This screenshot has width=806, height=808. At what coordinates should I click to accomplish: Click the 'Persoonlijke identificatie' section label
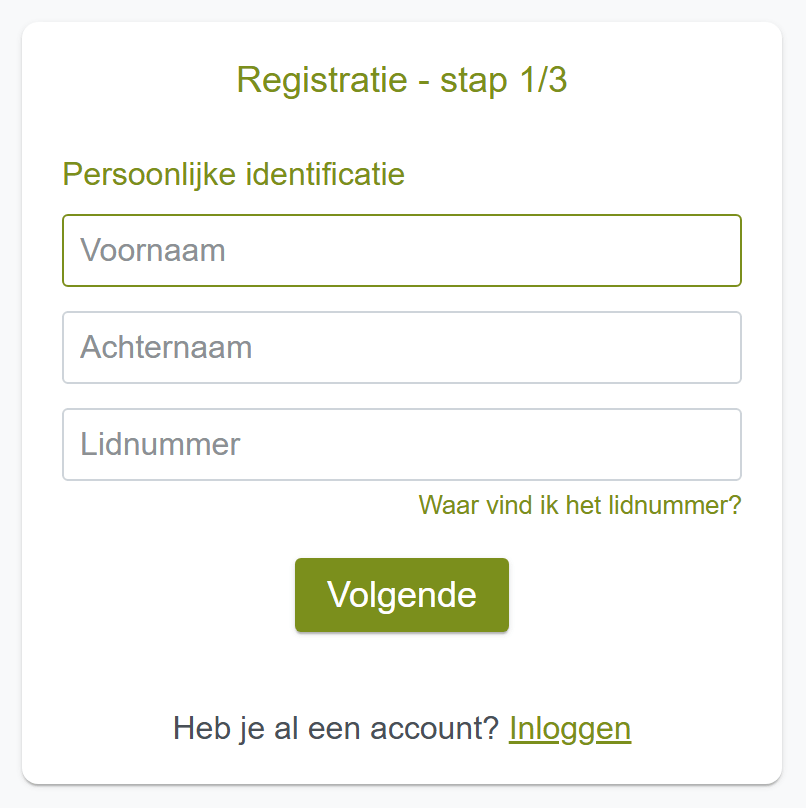pos(234,175)
